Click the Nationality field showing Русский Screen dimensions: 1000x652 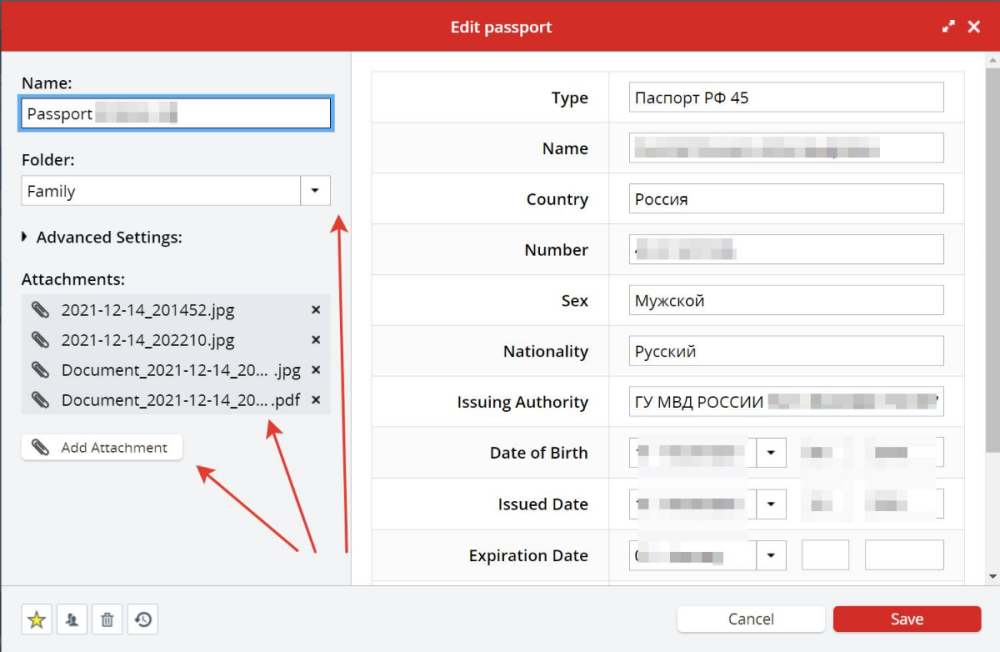click(x=786, y=351)
